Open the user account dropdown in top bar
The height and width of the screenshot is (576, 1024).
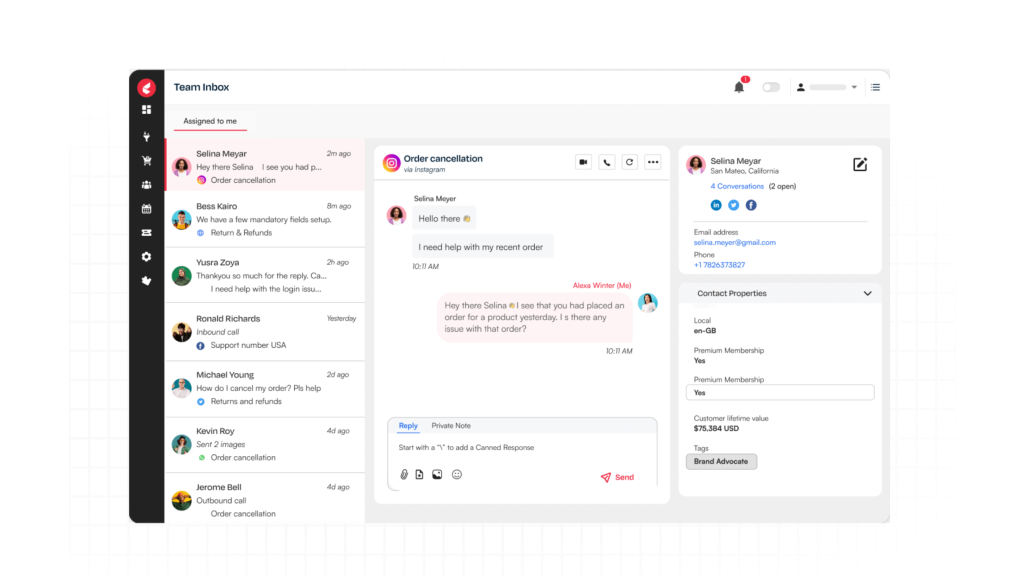[827, 87]
